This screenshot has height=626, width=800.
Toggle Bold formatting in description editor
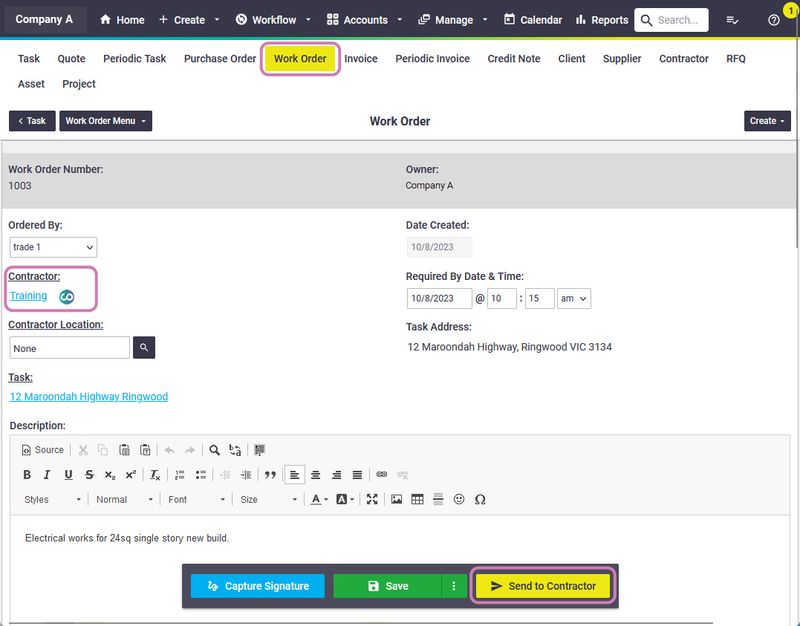[x=27, y=474]
